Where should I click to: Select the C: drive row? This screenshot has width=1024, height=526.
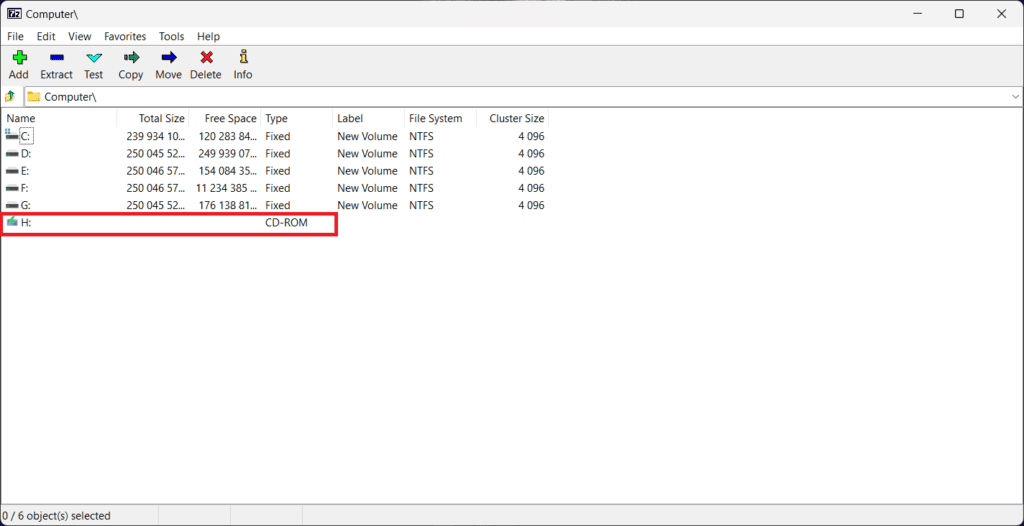click(x=26, y=136)
